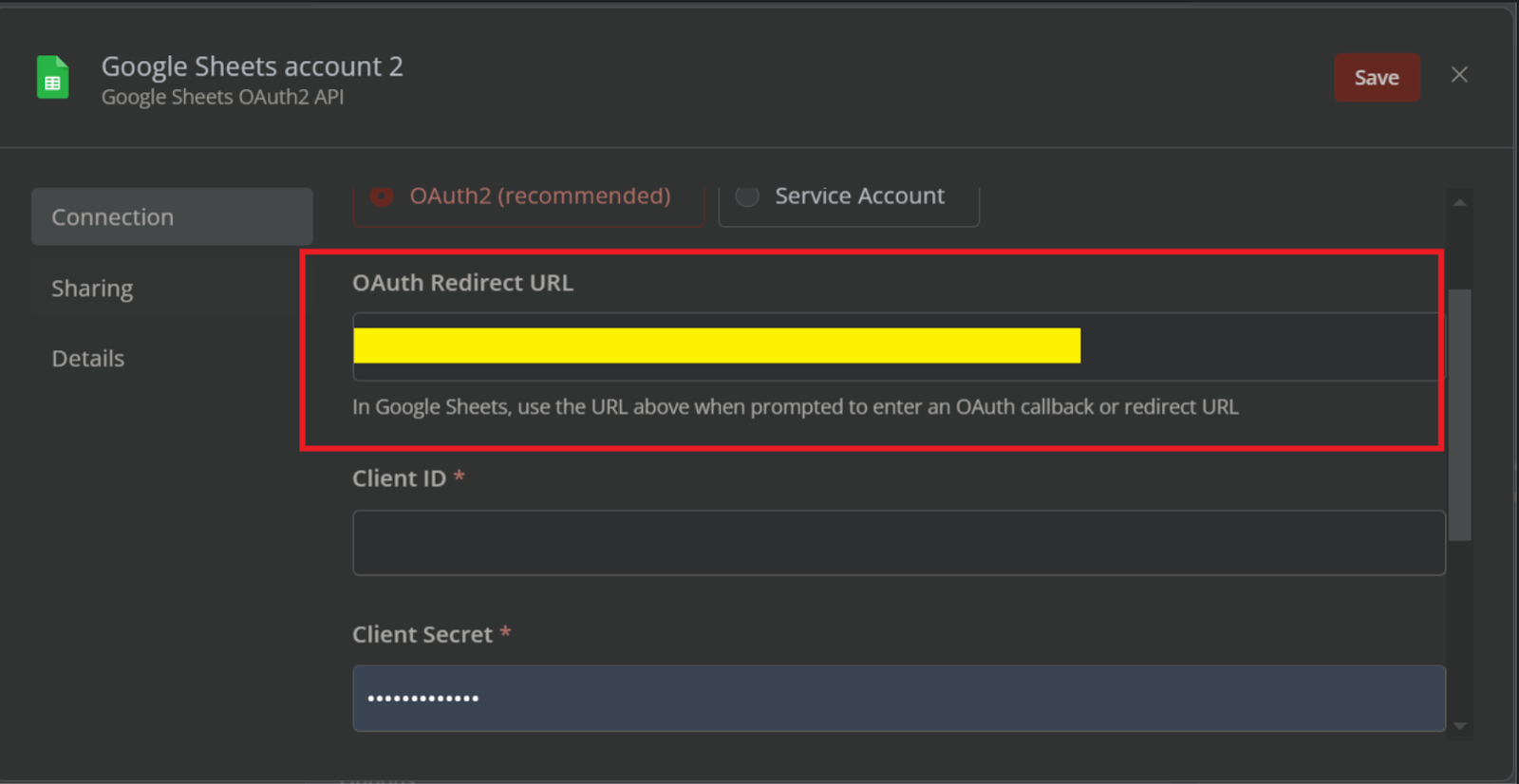Click the OAuth Redirect URL label
The width and height of the screenshot is (1519, 784).
[463, 283]
